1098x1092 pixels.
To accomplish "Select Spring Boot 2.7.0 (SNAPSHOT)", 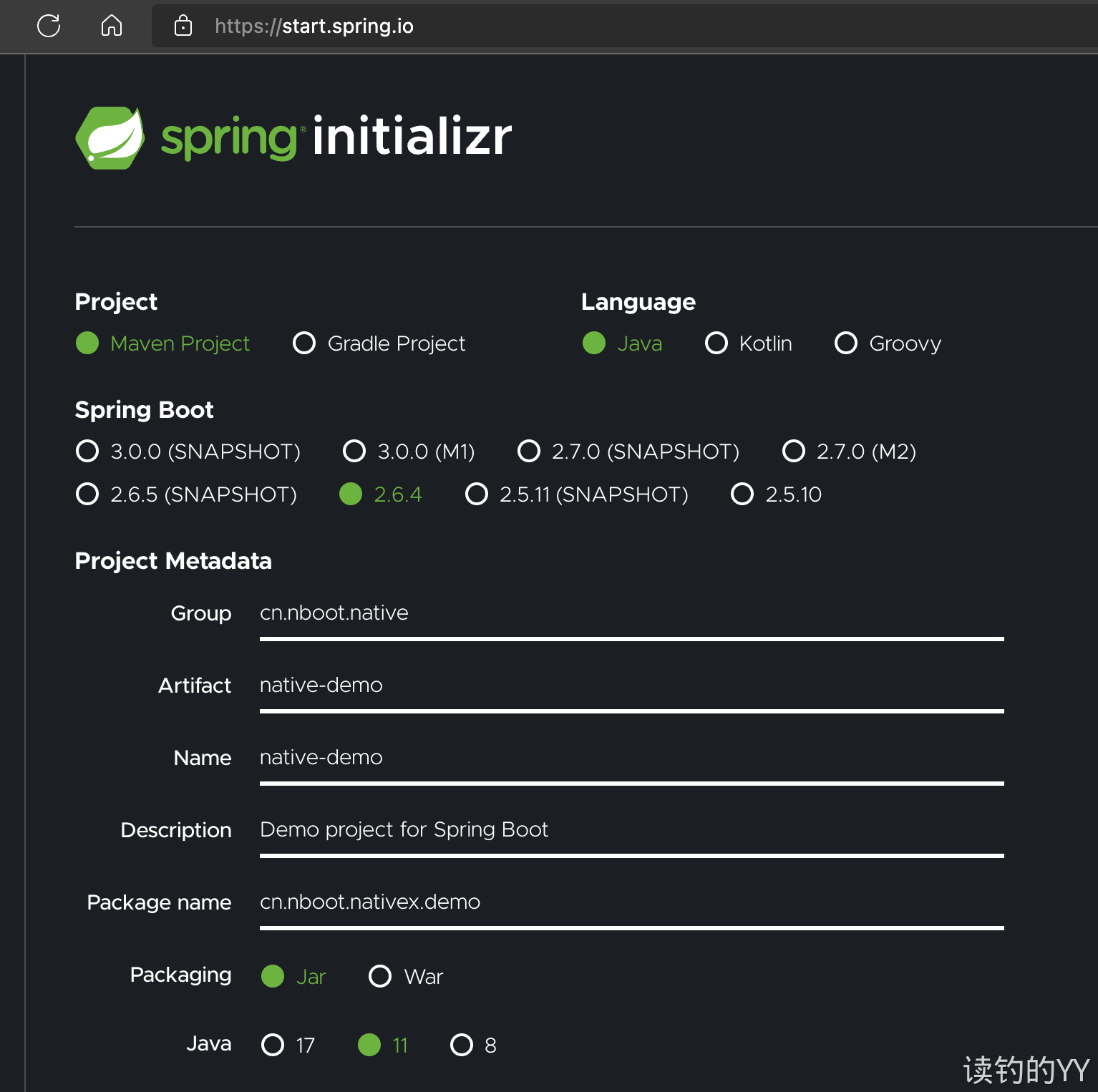I will 628,452.
